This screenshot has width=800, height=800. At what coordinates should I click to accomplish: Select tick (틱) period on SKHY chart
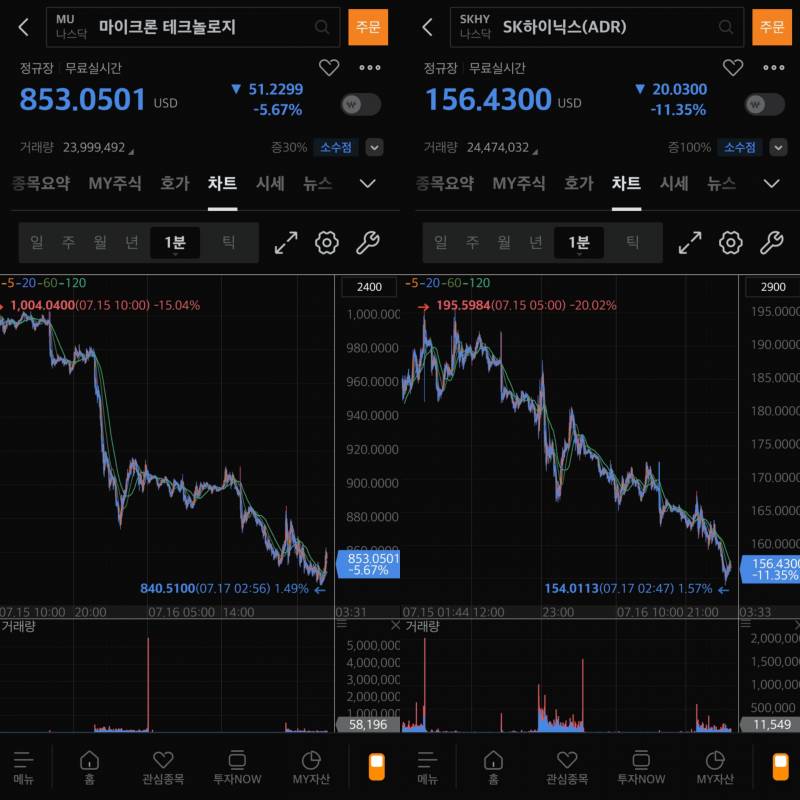(633, 242)
